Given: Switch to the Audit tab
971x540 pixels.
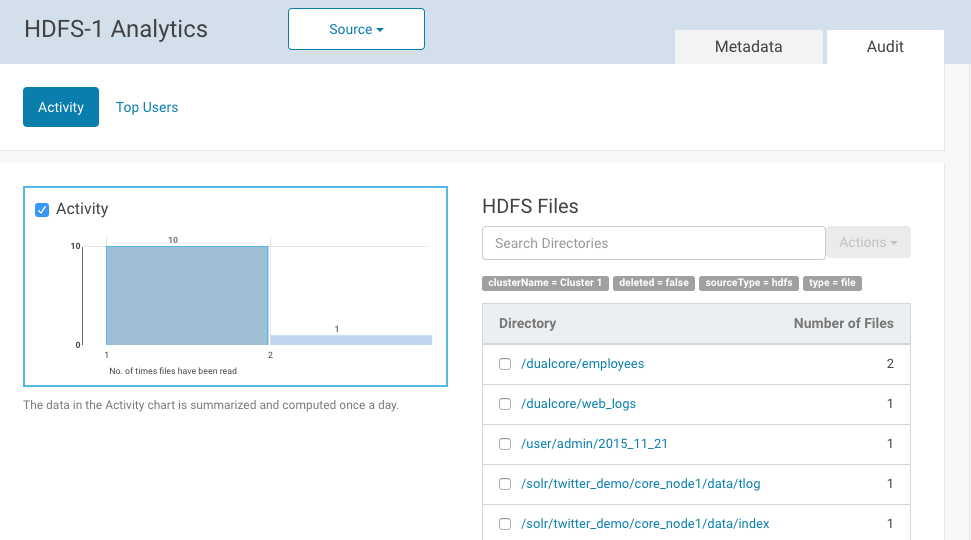Looking at the screenshot, I should coord(885,47).
